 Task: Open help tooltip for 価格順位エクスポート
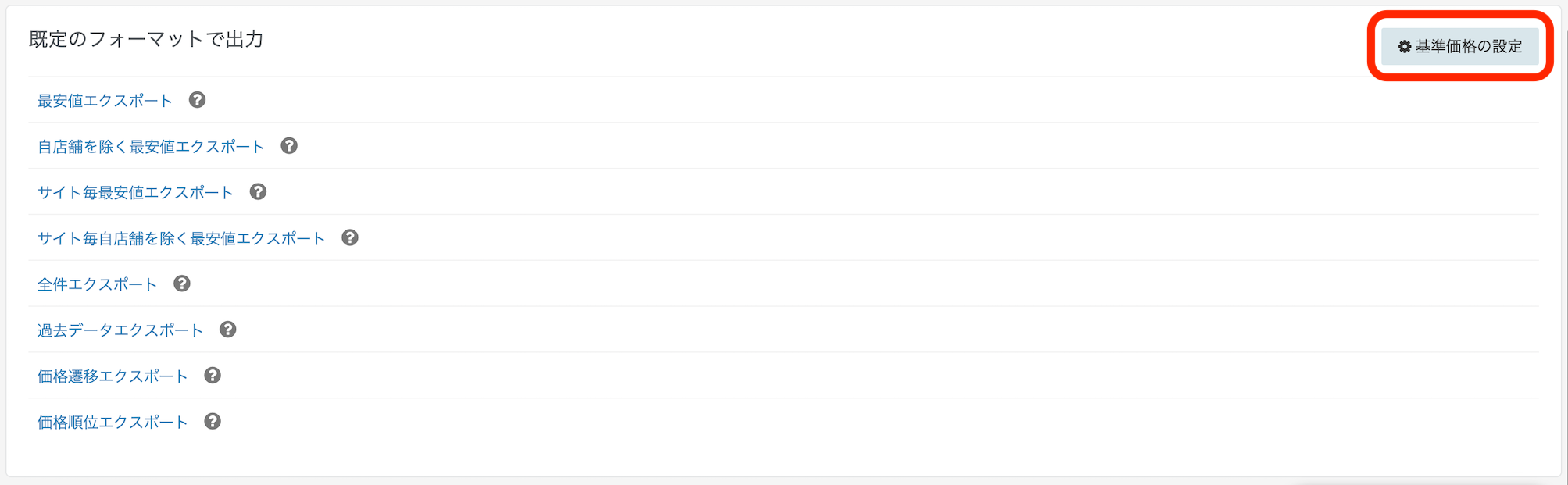coord(213,422)
